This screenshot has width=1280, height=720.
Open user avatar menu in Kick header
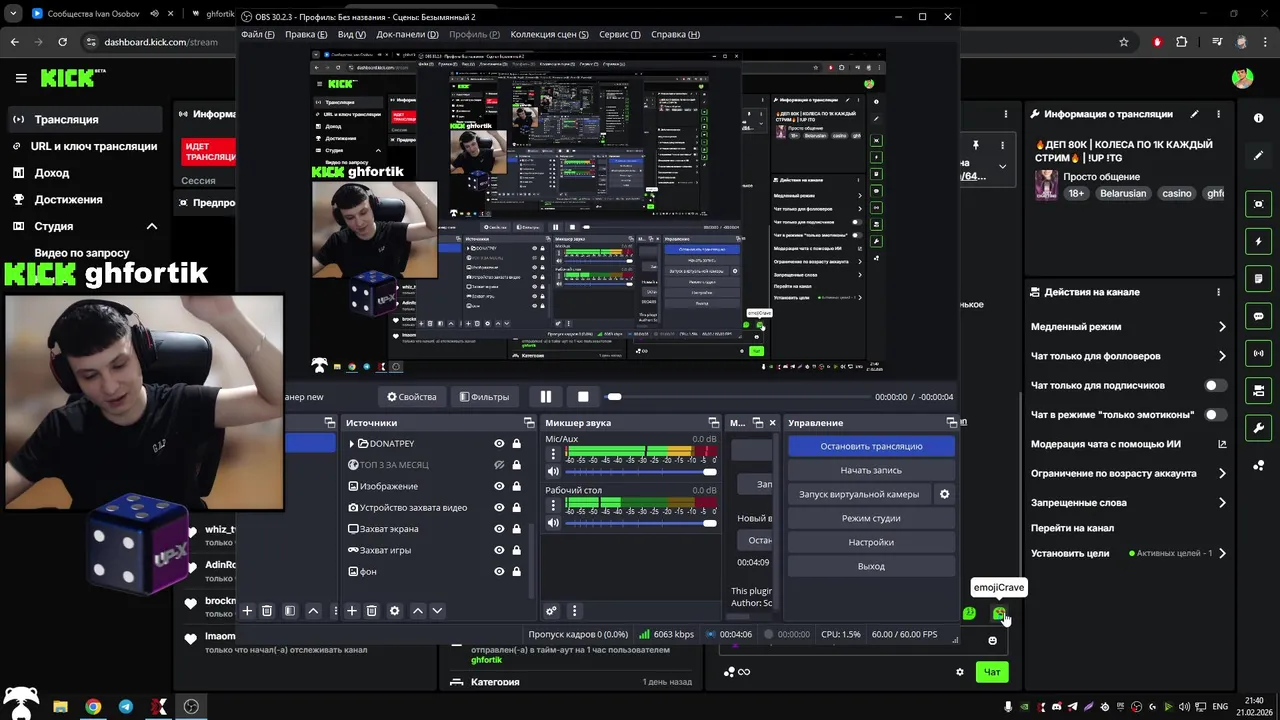click(1242, 78)
